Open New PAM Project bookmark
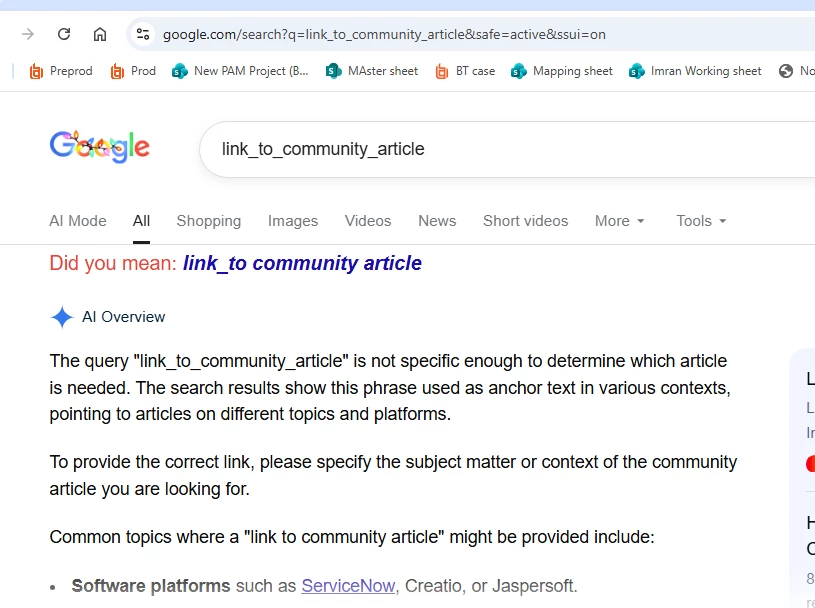 pos(240,71)
